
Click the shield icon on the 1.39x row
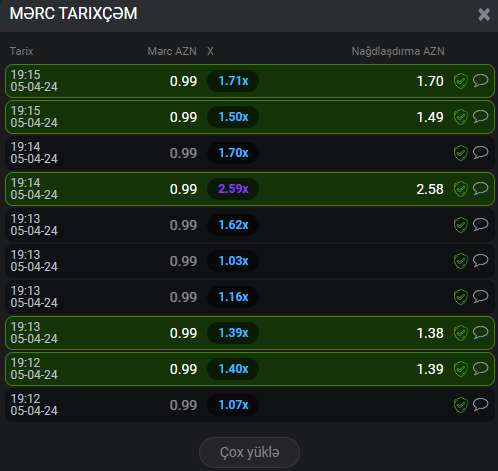[x=460, y=333]
